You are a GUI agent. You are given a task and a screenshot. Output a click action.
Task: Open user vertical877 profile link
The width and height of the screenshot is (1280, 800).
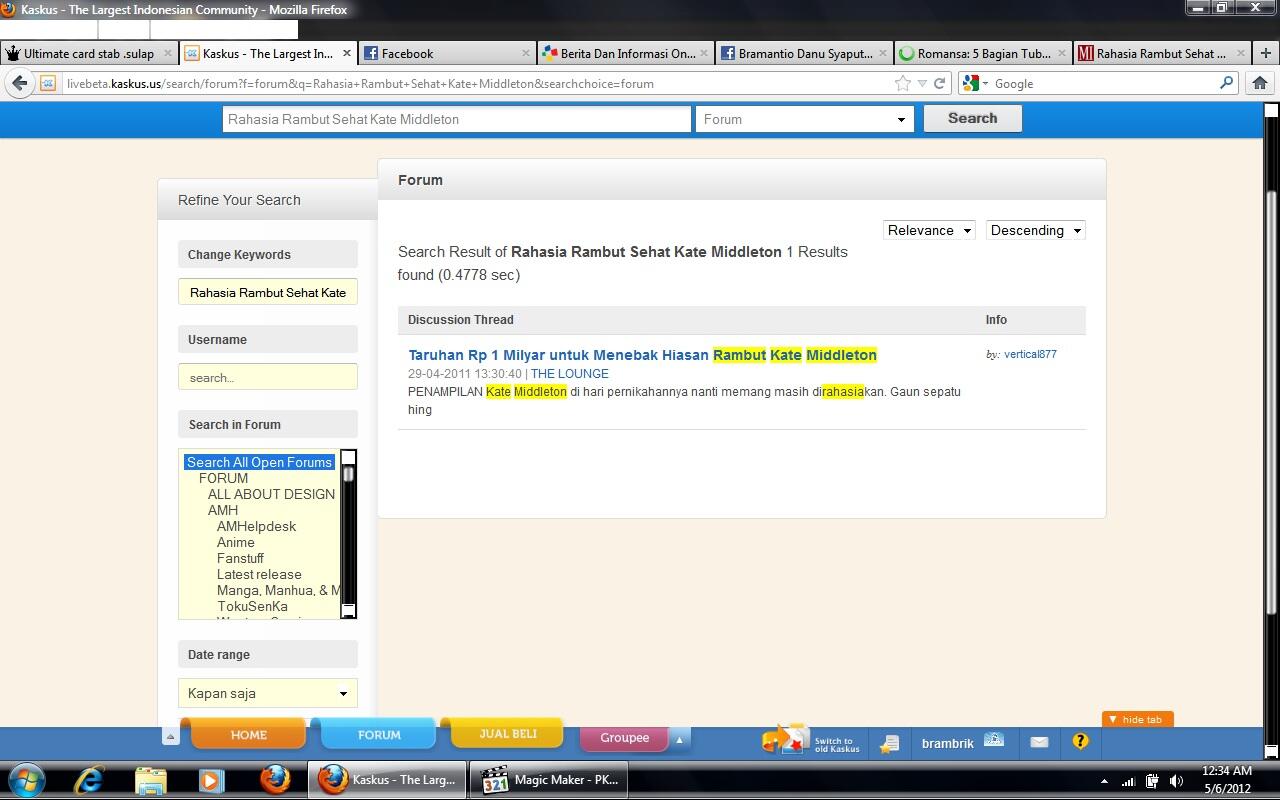1030,354
